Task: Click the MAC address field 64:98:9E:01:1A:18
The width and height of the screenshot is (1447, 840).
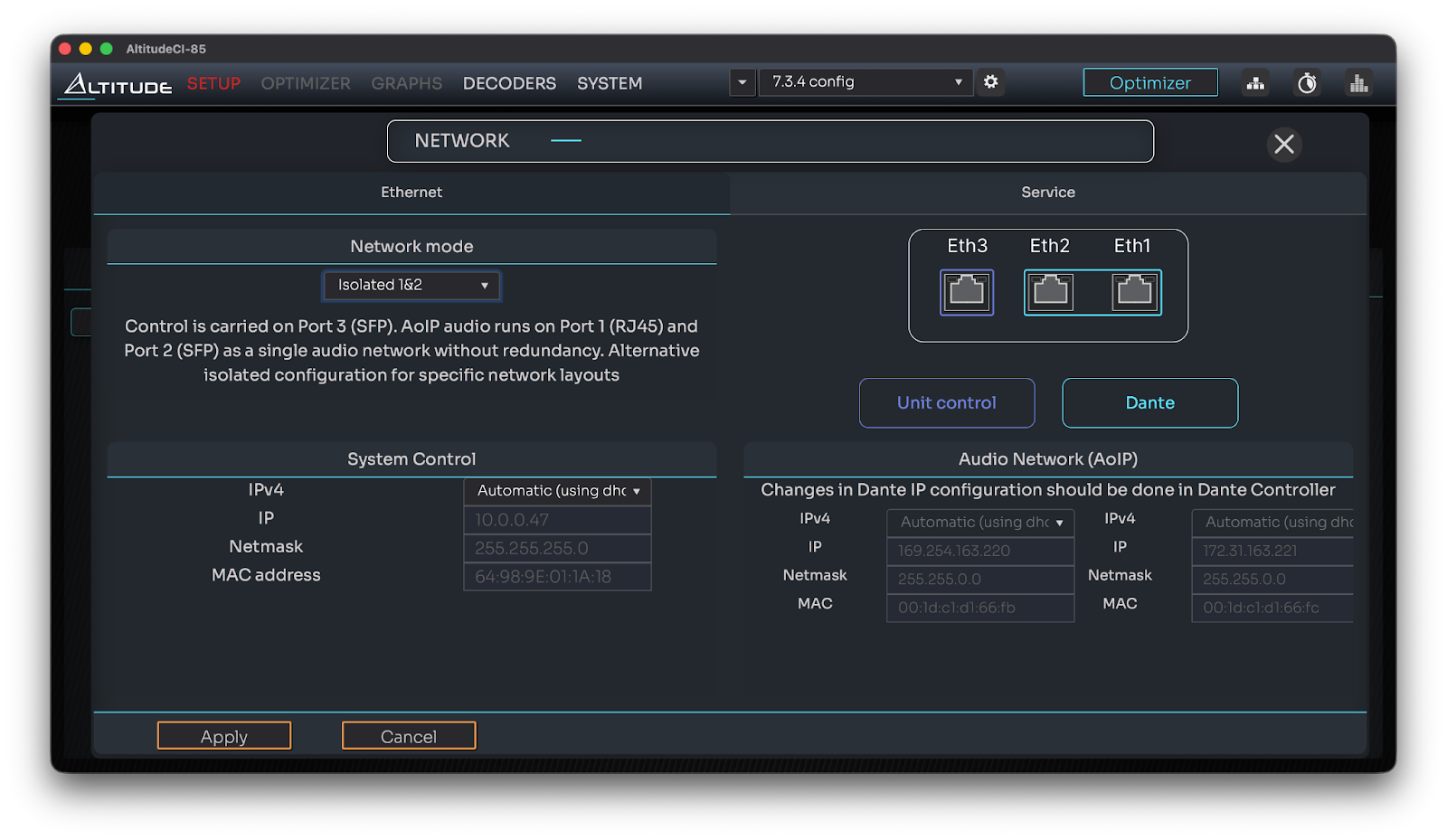Action: 557,577
